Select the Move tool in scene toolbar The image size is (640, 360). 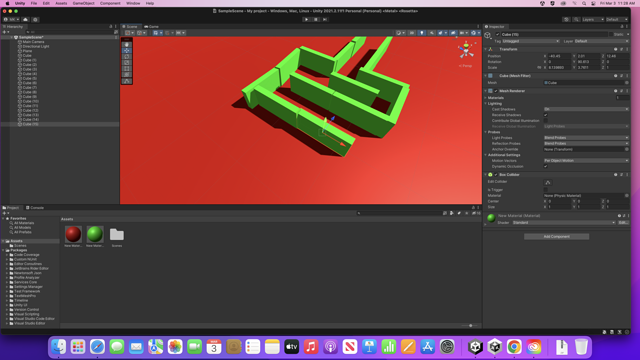(x=127, y=51)
